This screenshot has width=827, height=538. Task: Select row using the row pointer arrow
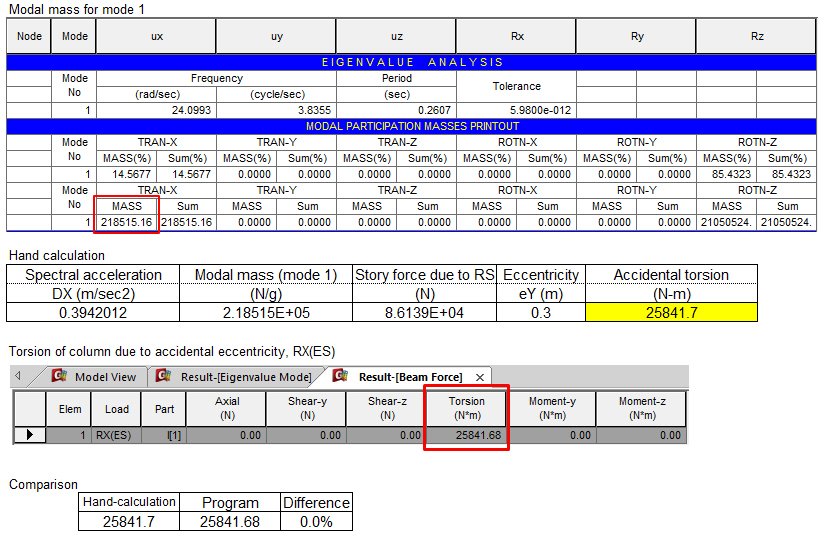[x=30, y=435]
